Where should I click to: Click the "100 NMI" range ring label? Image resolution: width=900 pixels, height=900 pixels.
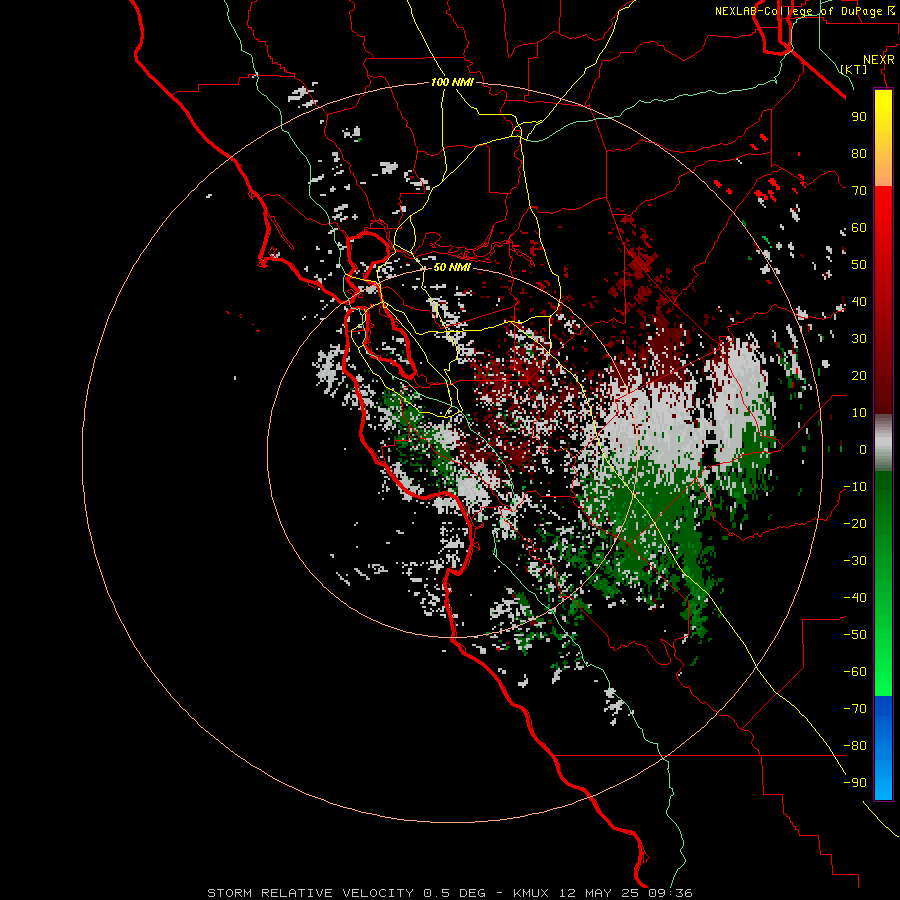click(452, 82)
